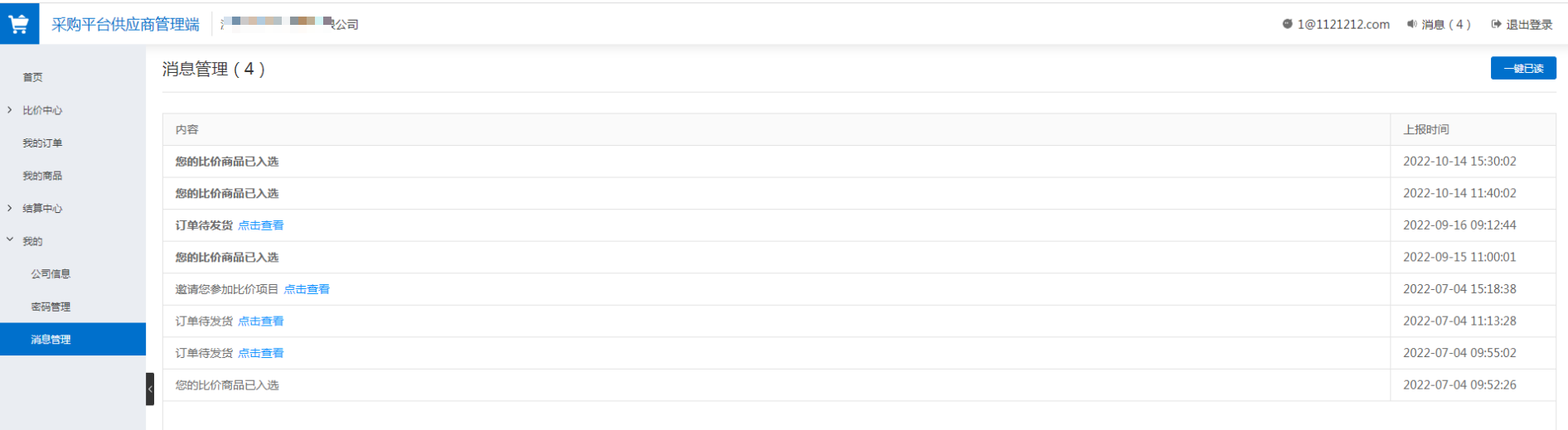Viewport: 1568px width, 430px height.
Task: Click 点击查看 link in 11:13:28 订单待发货 row
Action: (261, 321)
